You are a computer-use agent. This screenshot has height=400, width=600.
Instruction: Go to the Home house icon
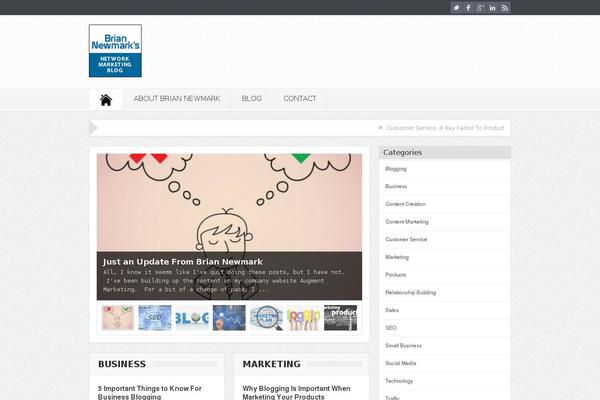[106, 100]
